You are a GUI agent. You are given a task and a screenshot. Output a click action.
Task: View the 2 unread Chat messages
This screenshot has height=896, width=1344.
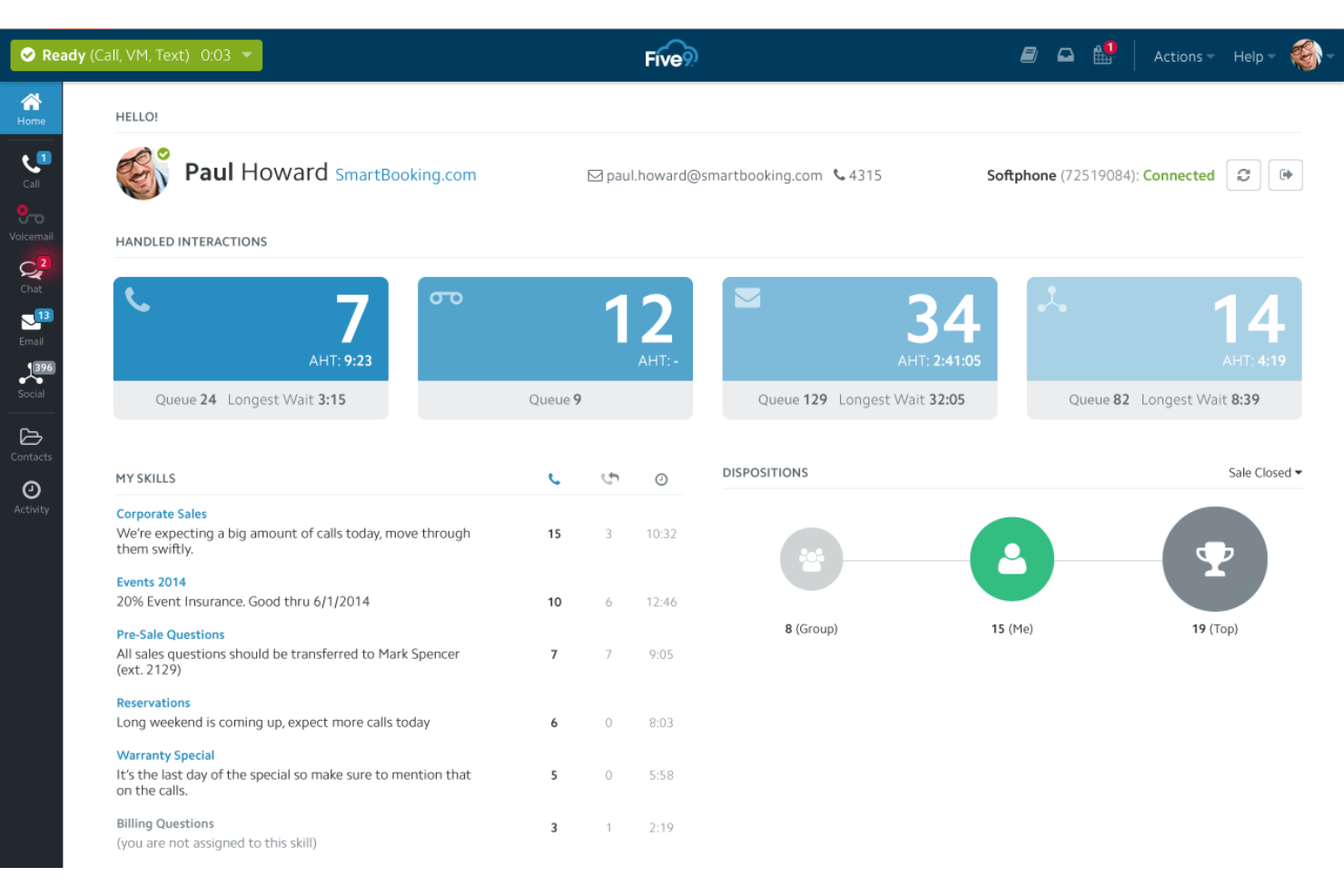click(31, 274)
